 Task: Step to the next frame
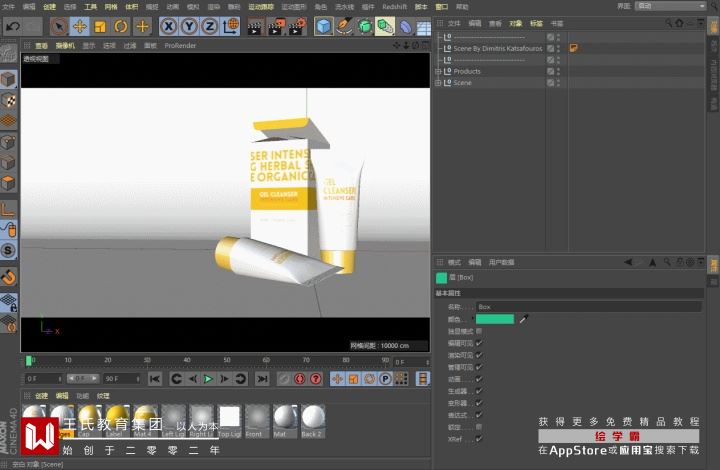224,379
